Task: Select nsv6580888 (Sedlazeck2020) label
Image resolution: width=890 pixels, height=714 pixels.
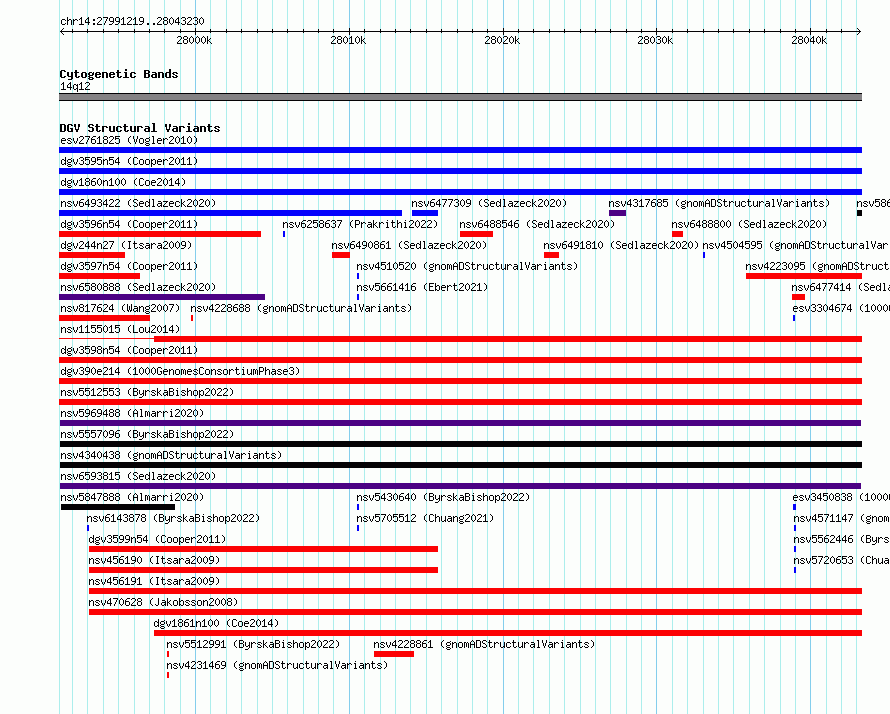Action: click(x=138, y=287)
